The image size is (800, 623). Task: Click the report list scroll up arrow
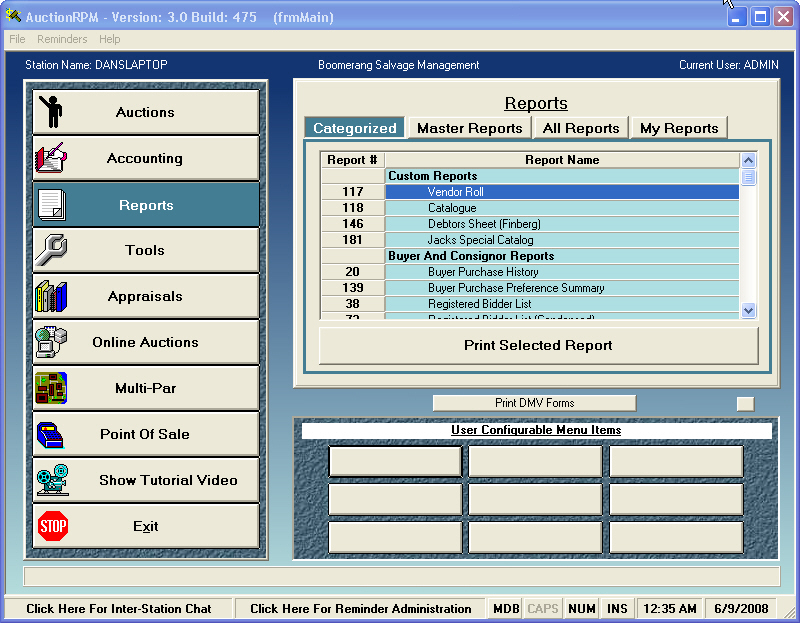coord(748,161)
